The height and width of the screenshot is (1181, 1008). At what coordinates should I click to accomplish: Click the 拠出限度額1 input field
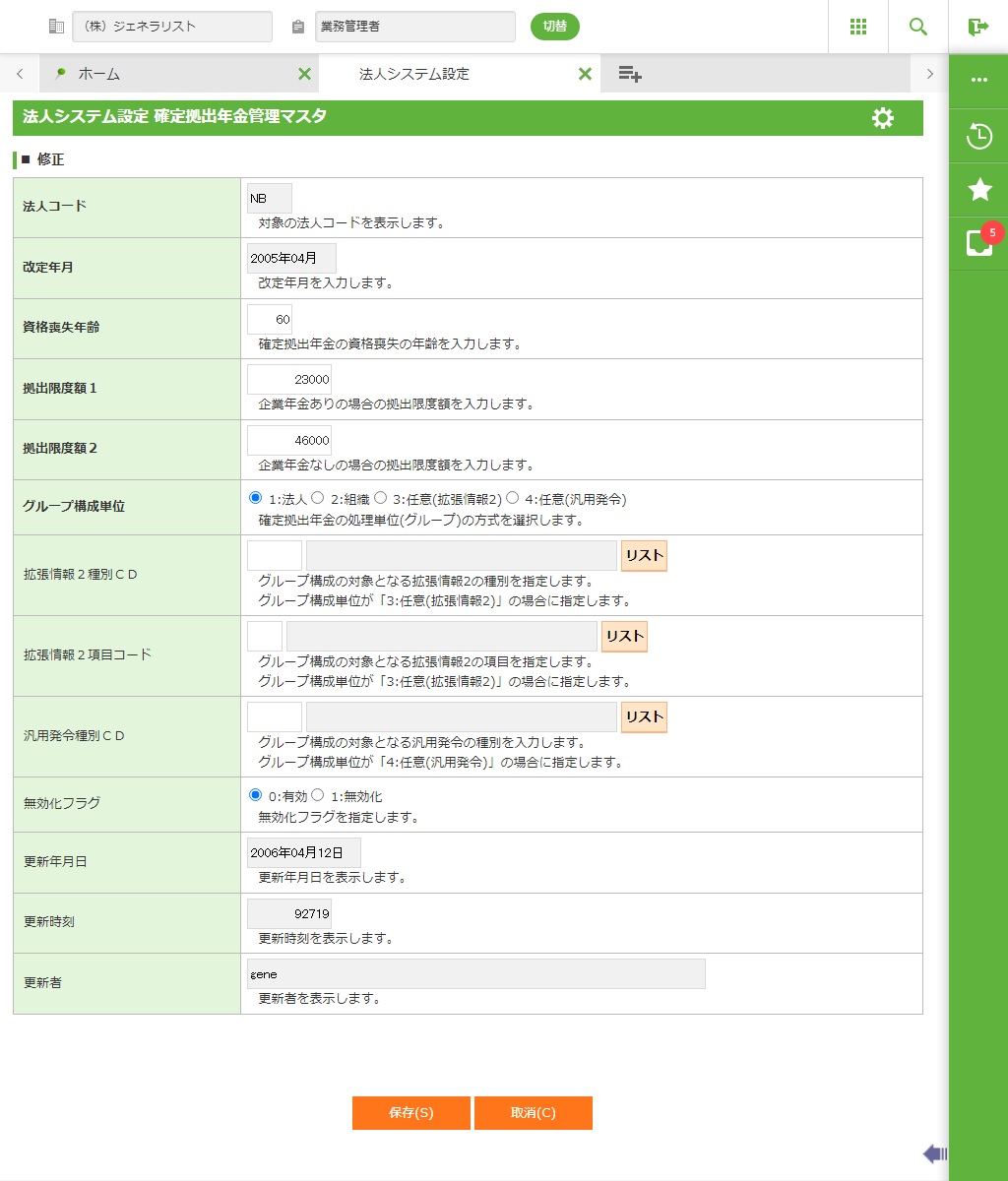(x=289, y=380)
